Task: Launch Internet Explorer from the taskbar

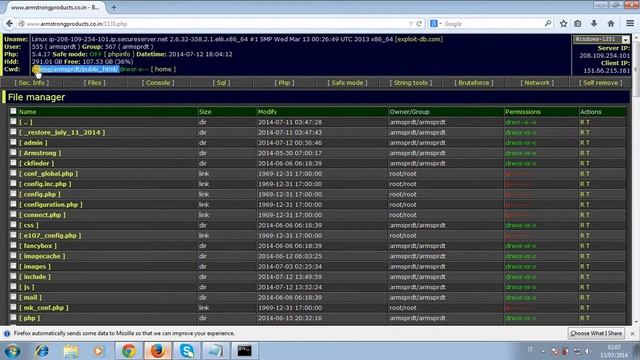Action: coord(41,351)
